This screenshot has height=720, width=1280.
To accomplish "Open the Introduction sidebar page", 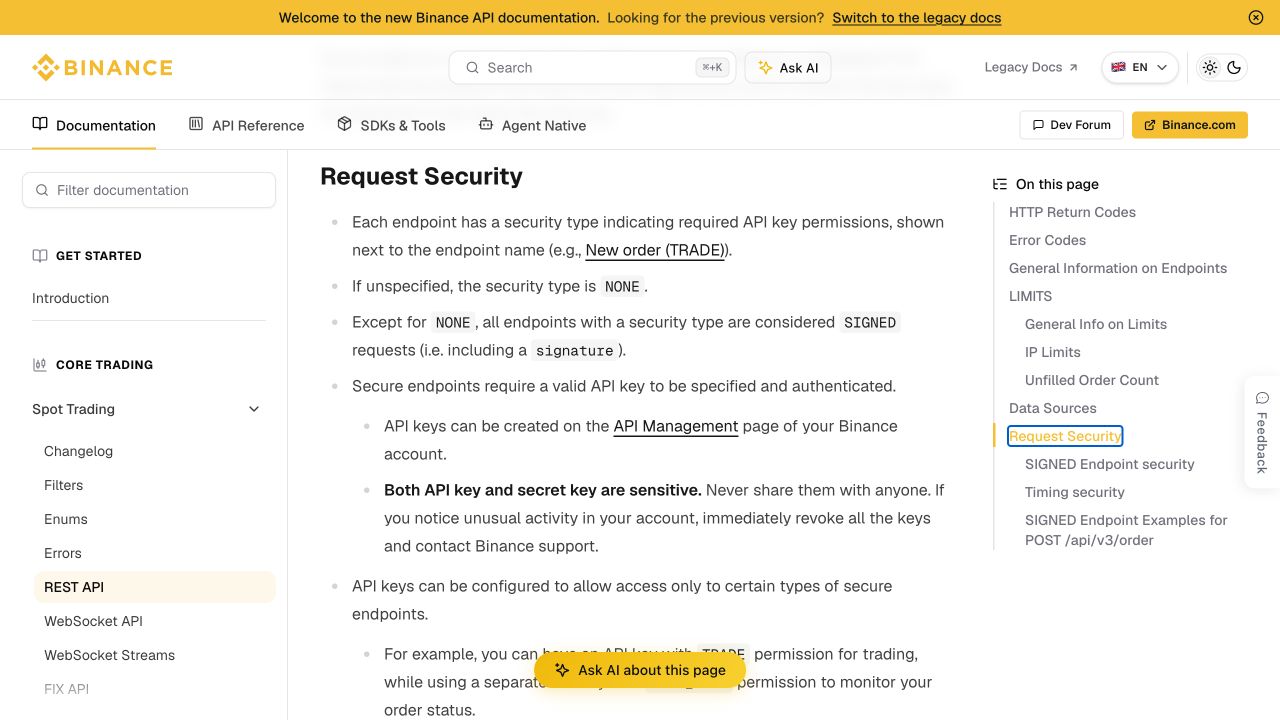I will pos(70,298).
